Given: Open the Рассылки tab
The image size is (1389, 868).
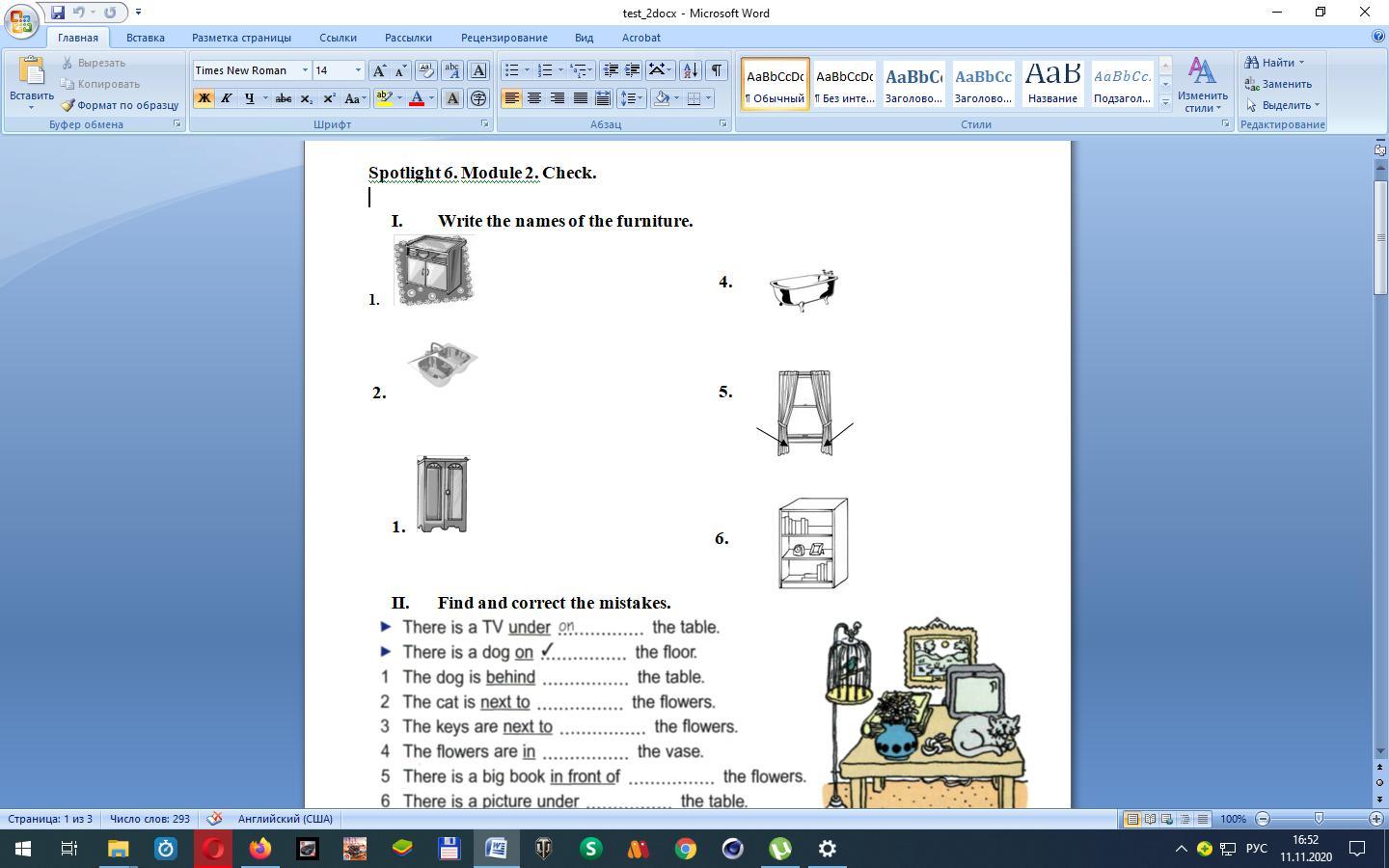Looking at the screenshot, I should pyautogui.click(x=408, y=38).
